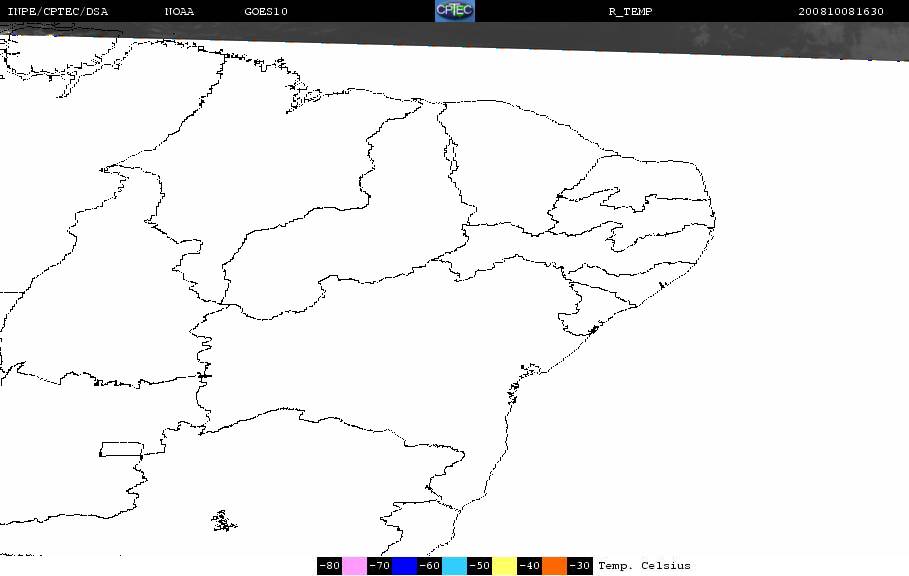Click the NOAA label in header

pyautogui.click(x=179, y=12)
